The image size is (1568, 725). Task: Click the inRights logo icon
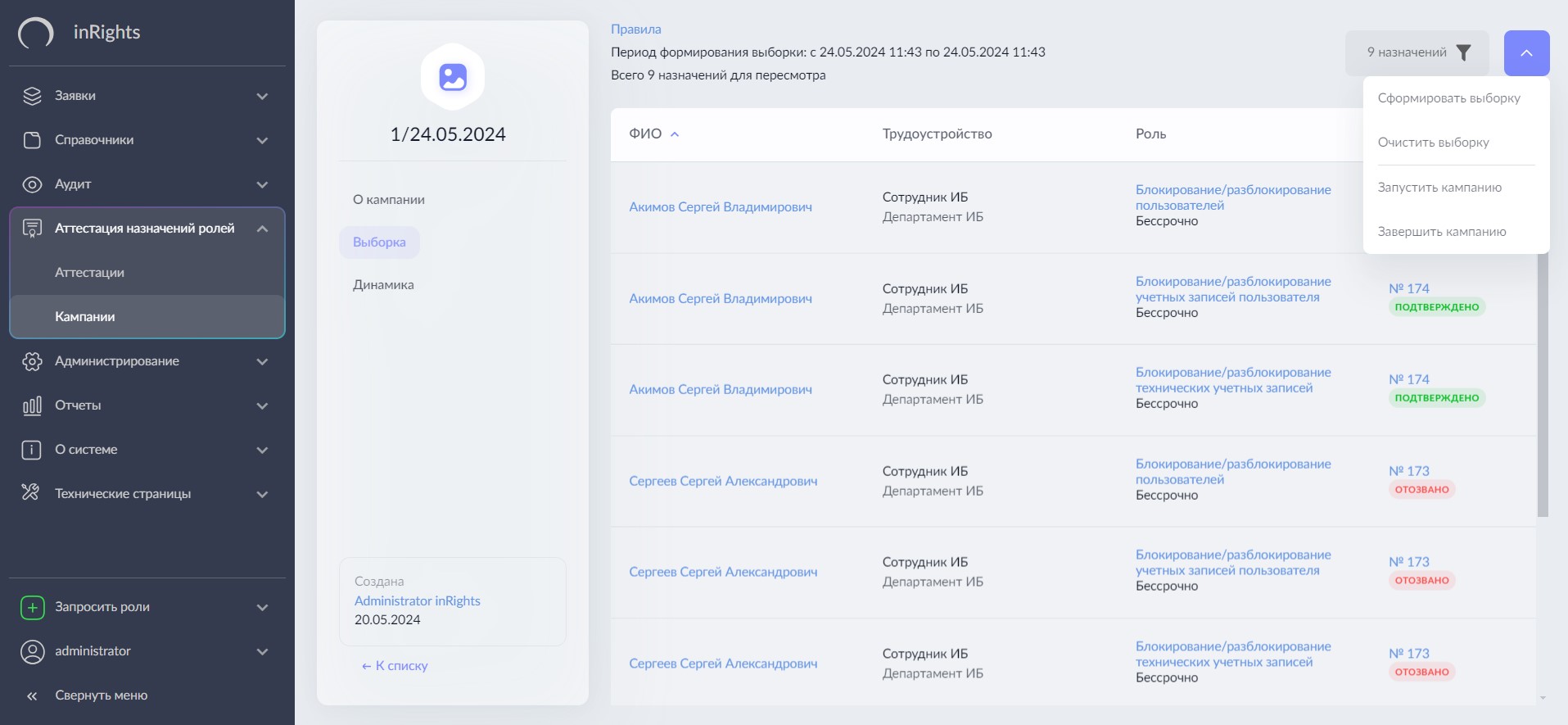[36, 33]
